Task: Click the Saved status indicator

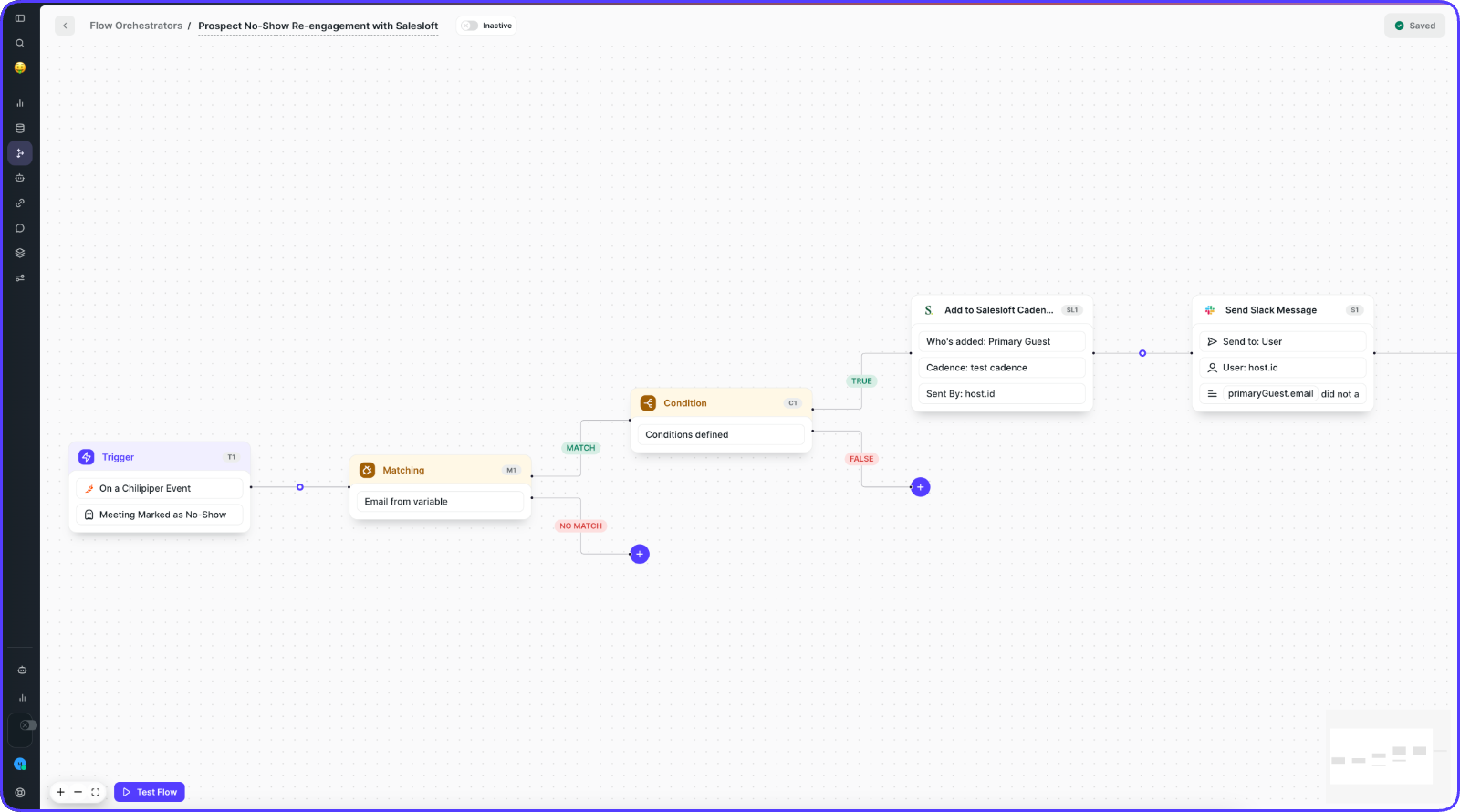Action: click(1415, 26)
